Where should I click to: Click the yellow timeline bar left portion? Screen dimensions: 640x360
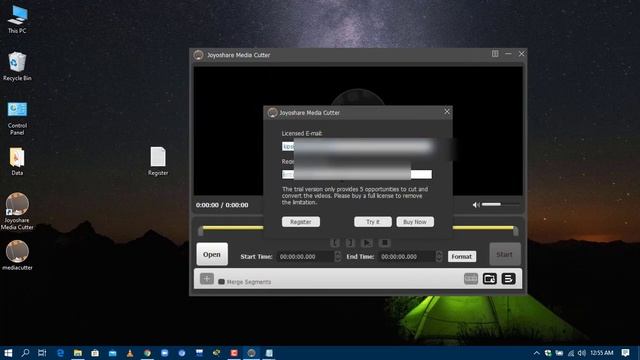pos(233,227)
